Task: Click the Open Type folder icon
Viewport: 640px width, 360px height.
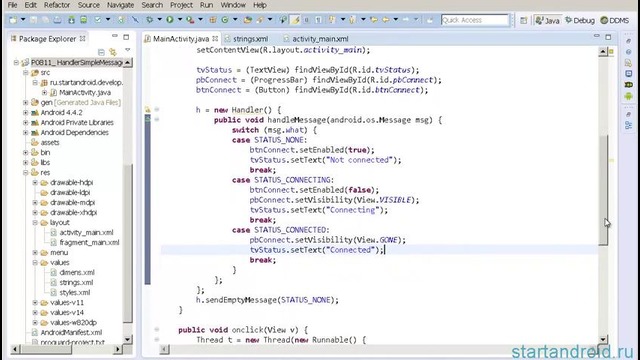Action: 247,20
